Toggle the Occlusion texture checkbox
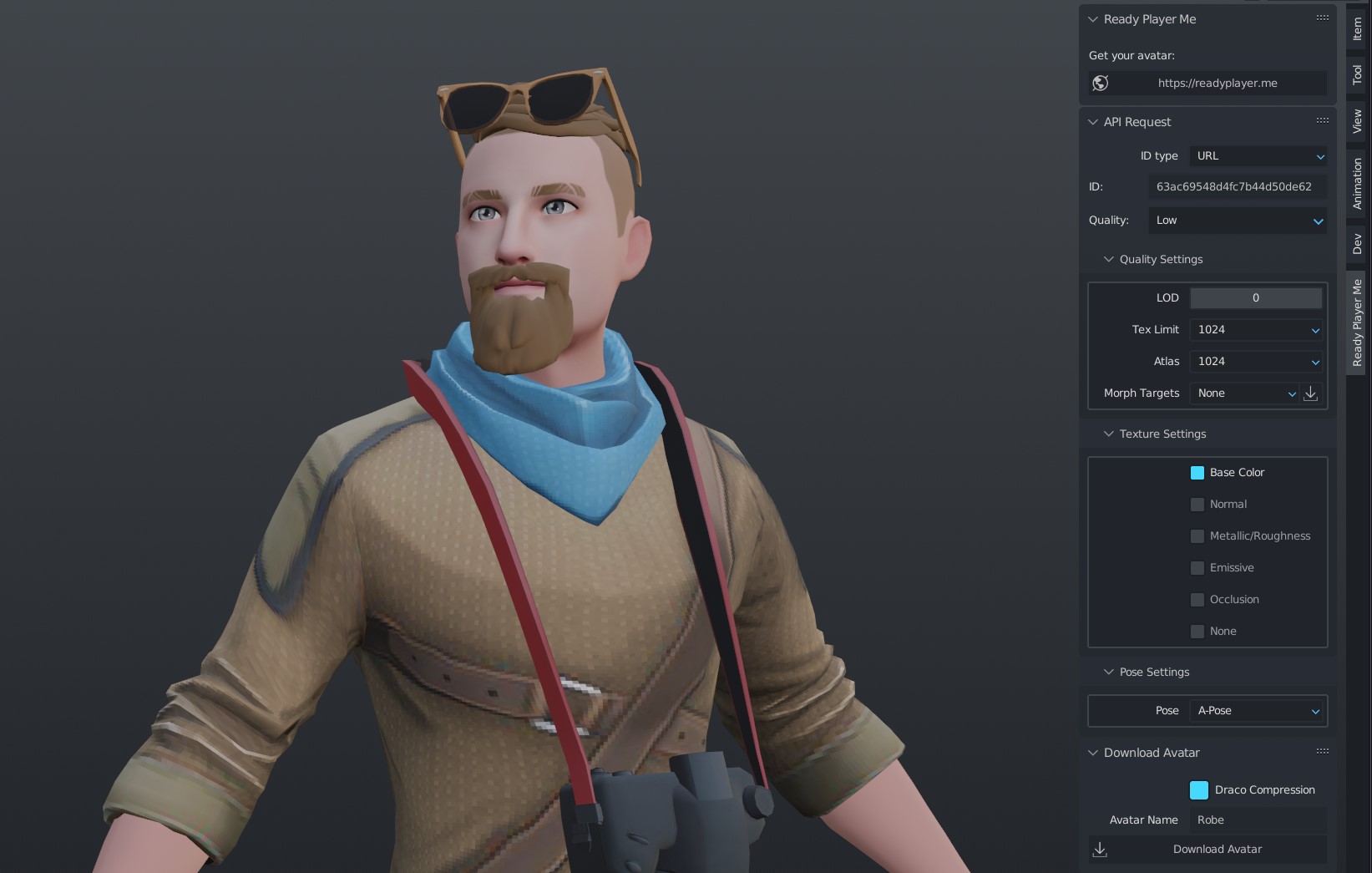This screenshot has height=873, width=1372. 1197,600
